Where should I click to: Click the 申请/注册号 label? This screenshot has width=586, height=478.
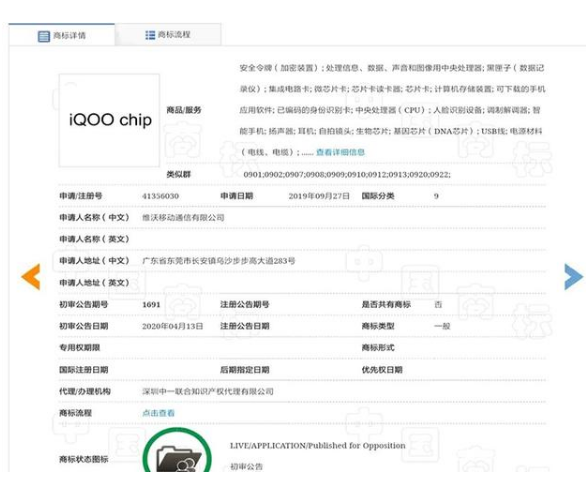(81, 196)
